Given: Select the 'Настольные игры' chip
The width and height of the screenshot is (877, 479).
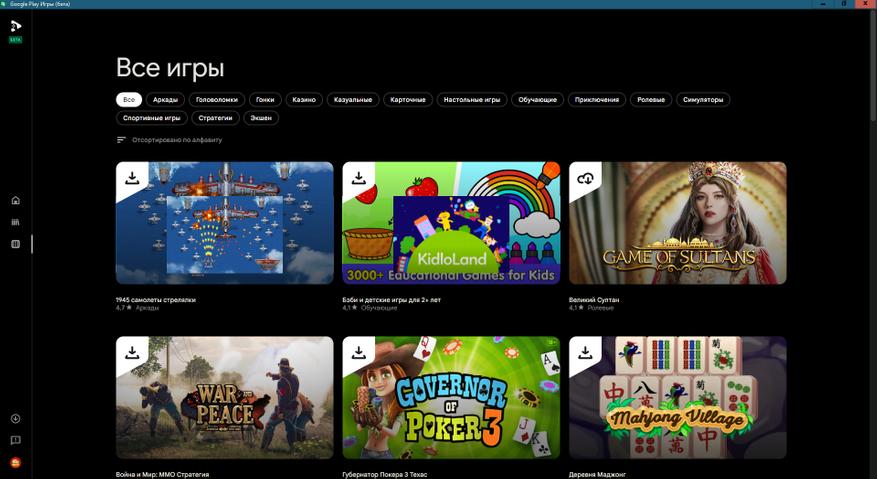Looking at the screenshot, I should coord(472,100).
